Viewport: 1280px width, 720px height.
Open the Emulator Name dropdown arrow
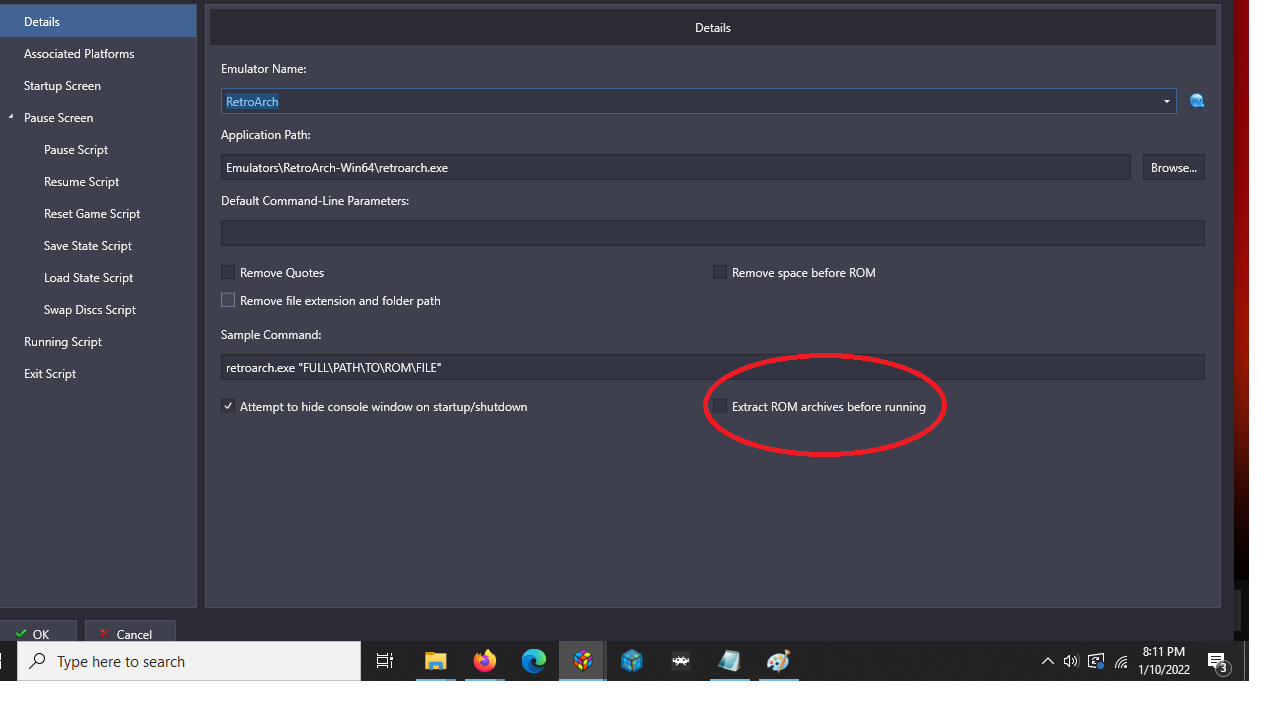[x=1166, y=102]
